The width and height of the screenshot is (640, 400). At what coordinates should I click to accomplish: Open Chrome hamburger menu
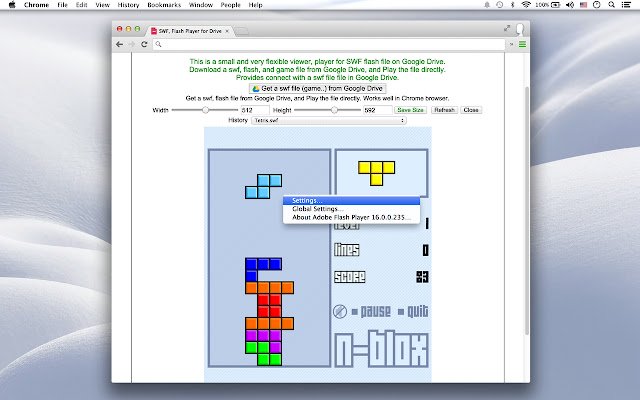pyautogui.click(x=522, y=44)
